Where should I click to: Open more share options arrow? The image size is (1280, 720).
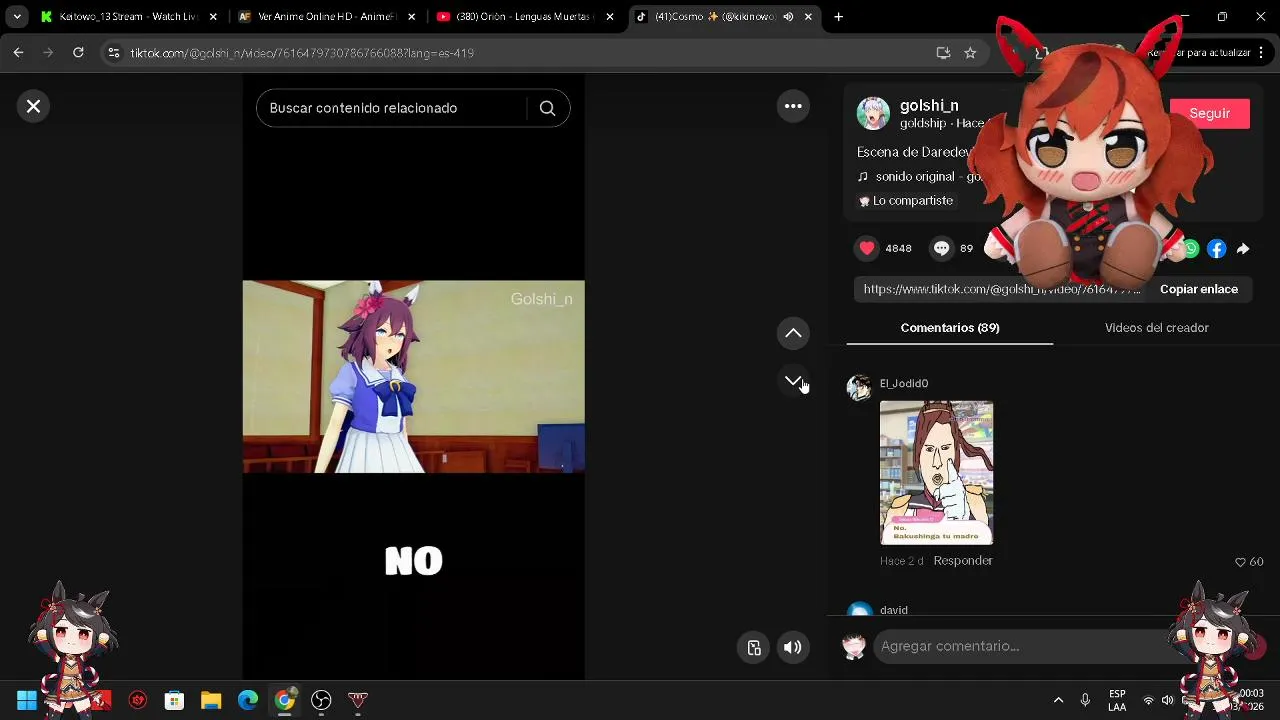coord(1243,249)
